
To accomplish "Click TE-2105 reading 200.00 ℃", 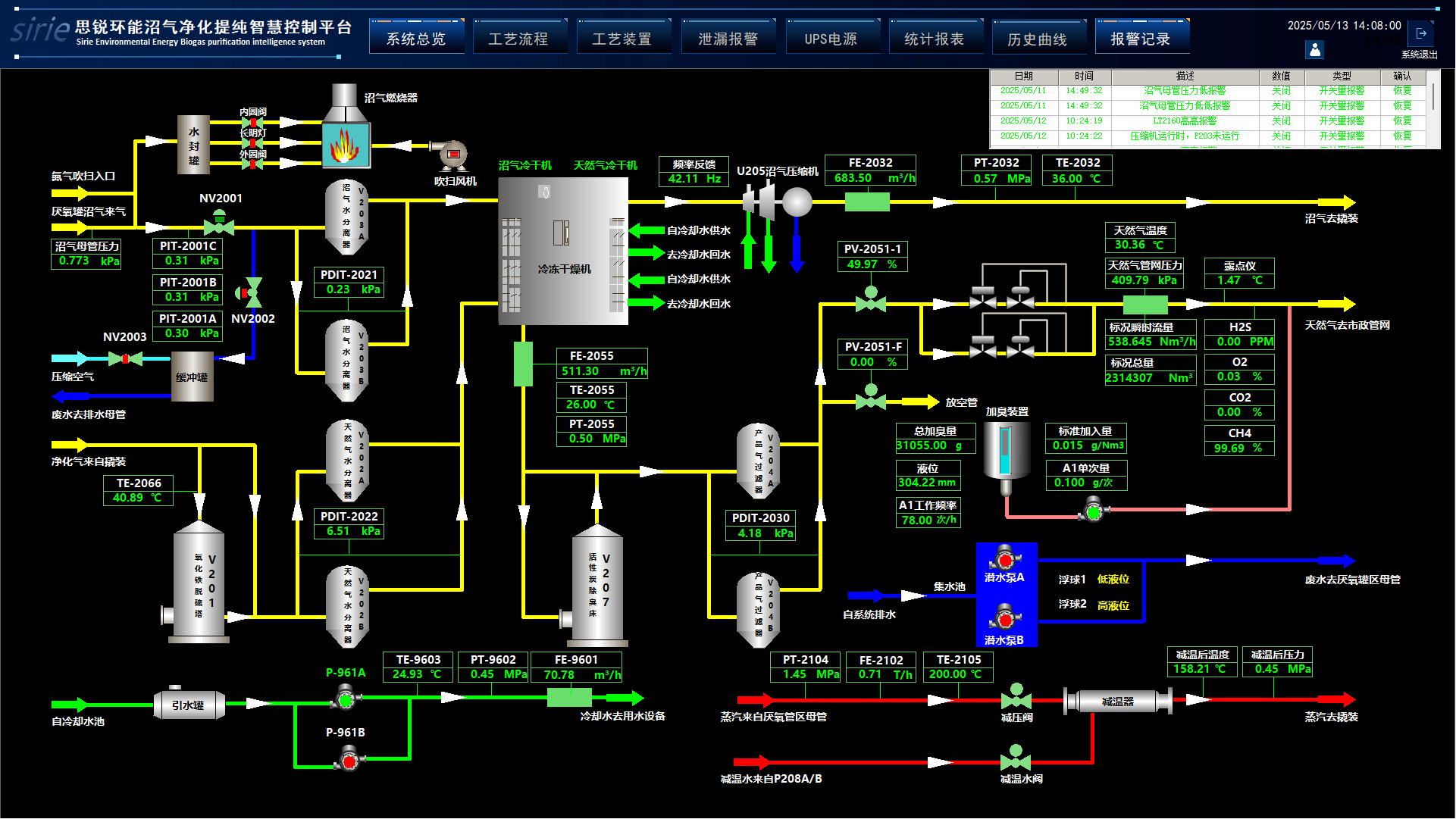I will pos(958,674).
